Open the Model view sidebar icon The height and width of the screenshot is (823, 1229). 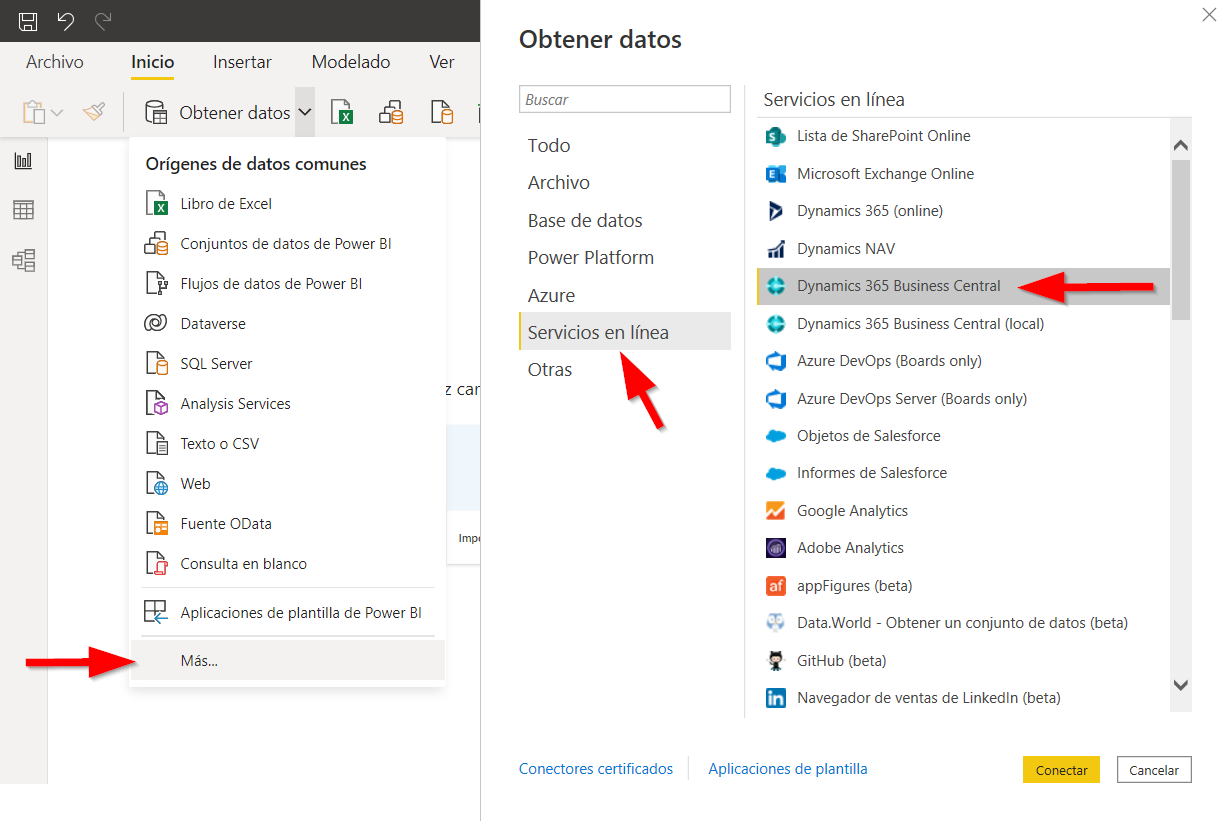pos(23,261)
